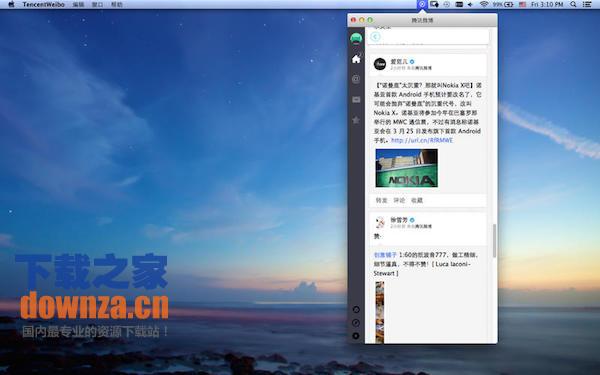The height and width of the screenshot is (375, 600).
Task: Open the favorites star icon in the sidebar
Action: click(356, 120)
